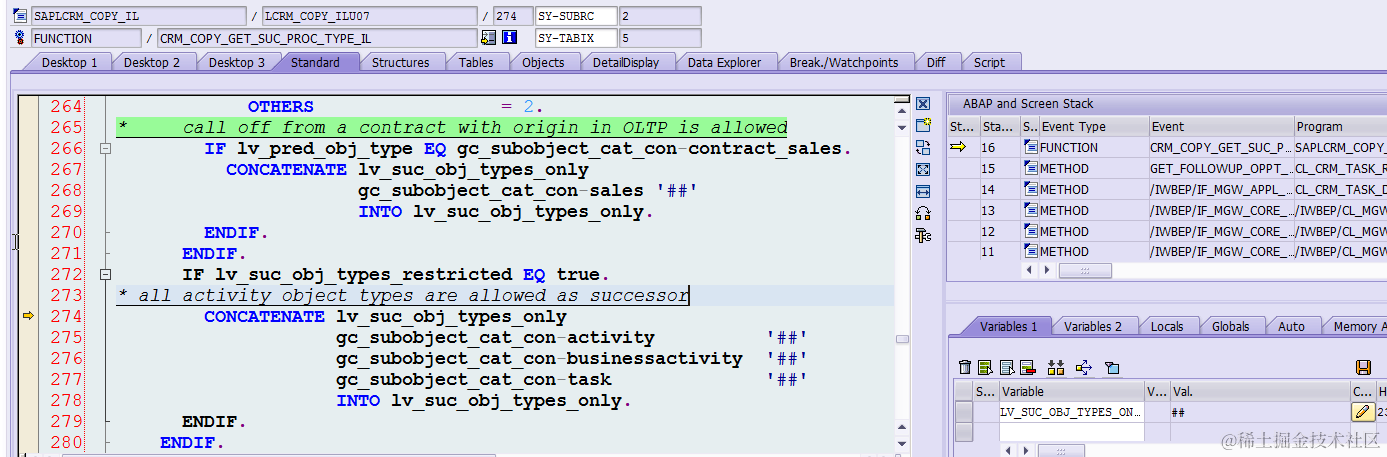Click the stack icon in row 16
This screenshot has height=457, width=1387.
1030,147
